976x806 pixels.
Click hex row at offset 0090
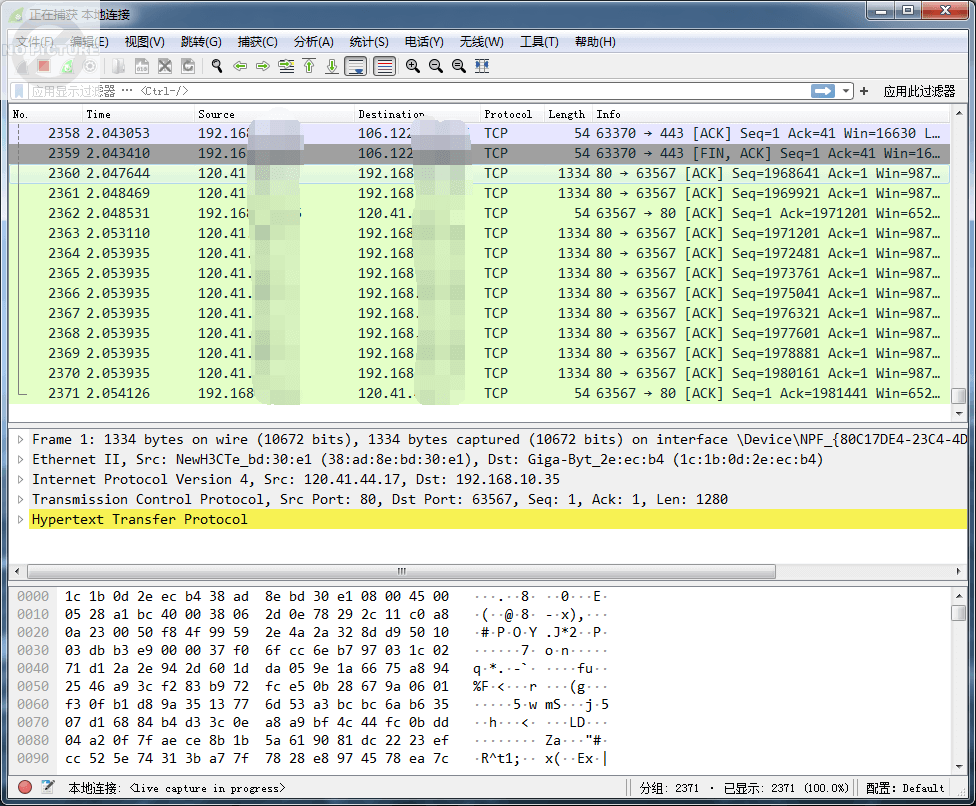point(313,759)
